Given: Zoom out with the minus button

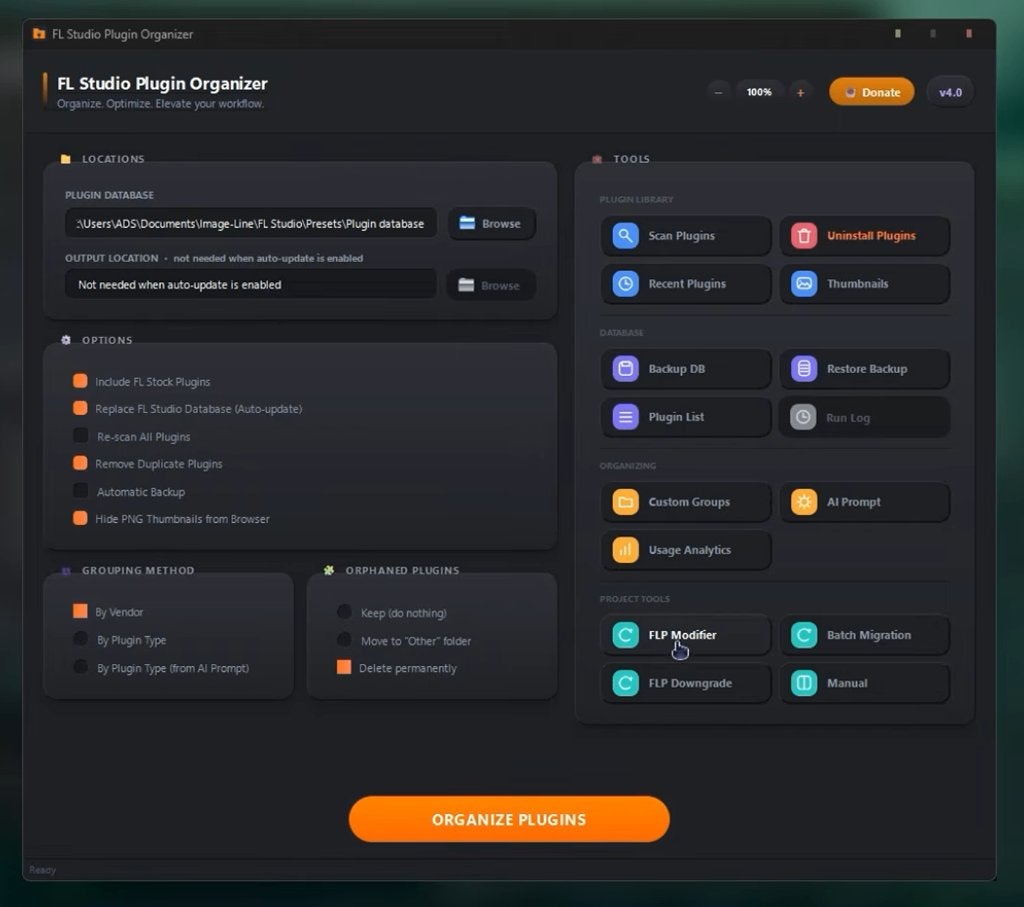Looking at the screenshot, I should 718,93.
